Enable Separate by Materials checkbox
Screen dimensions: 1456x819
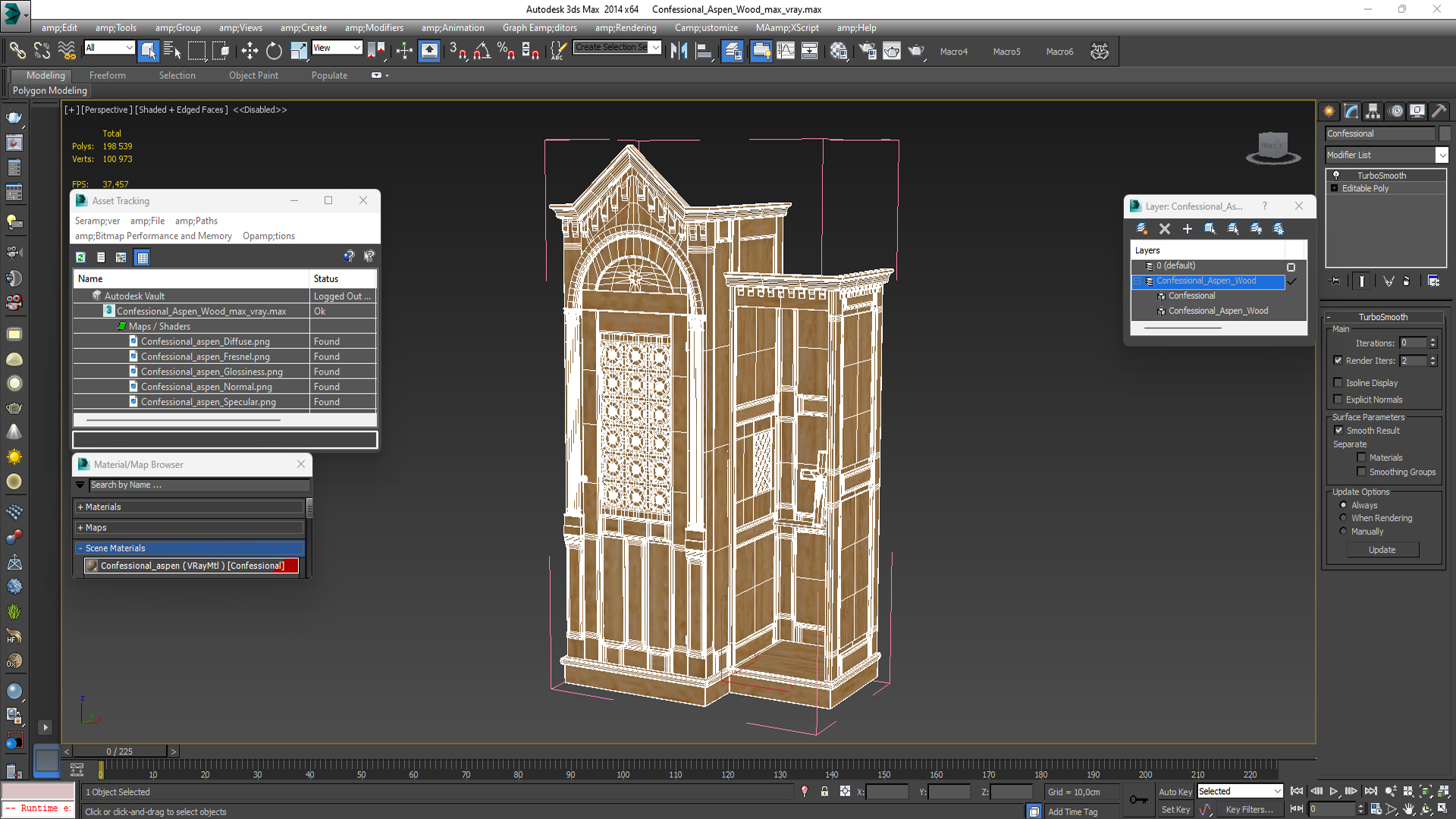coord(1361,457)
